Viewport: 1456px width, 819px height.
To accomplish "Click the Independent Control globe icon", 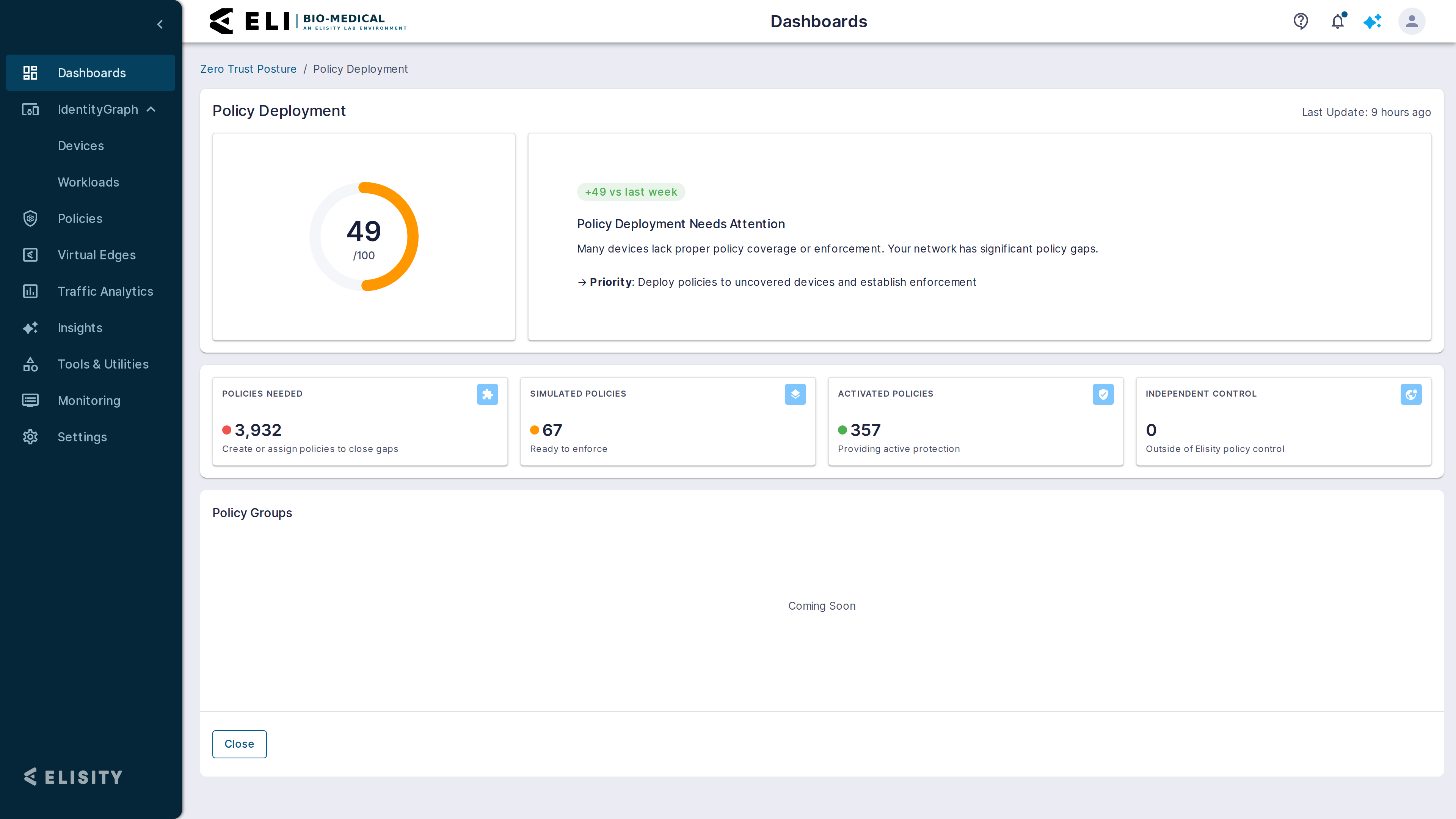I will pyautogui.click(x=1411, y=394).
